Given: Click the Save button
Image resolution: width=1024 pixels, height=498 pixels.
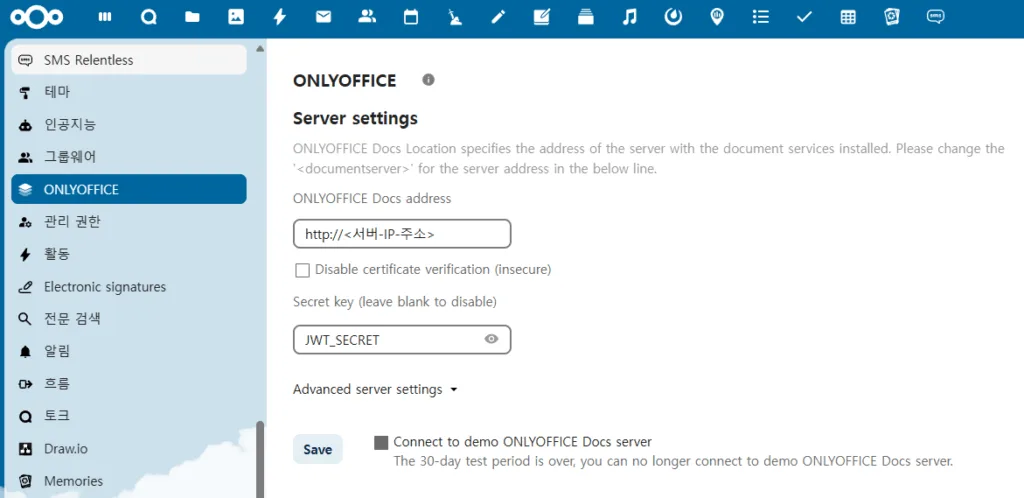Looking at the screenshot, I should (x=317, y=449).
